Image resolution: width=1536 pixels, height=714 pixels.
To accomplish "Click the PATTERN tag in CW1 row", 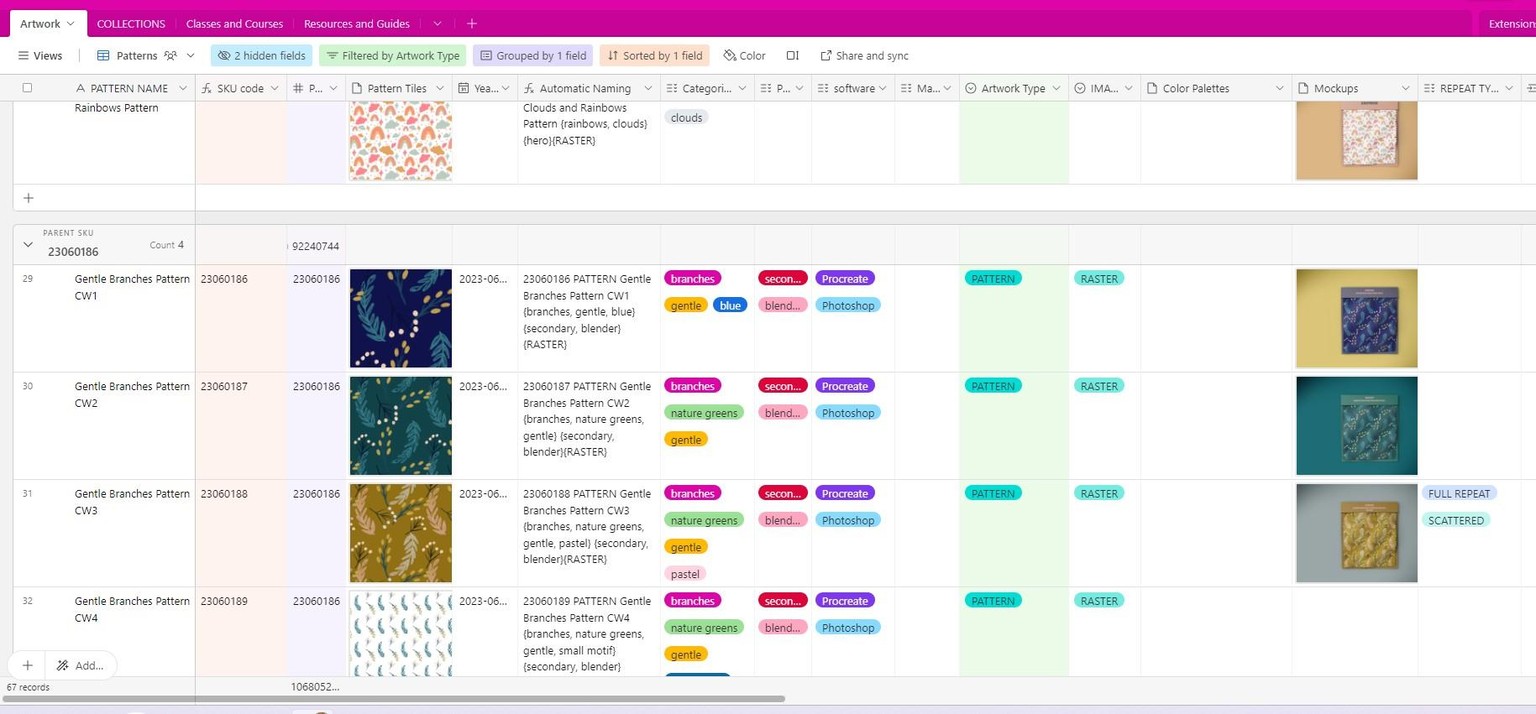I will tap(993, 279).
